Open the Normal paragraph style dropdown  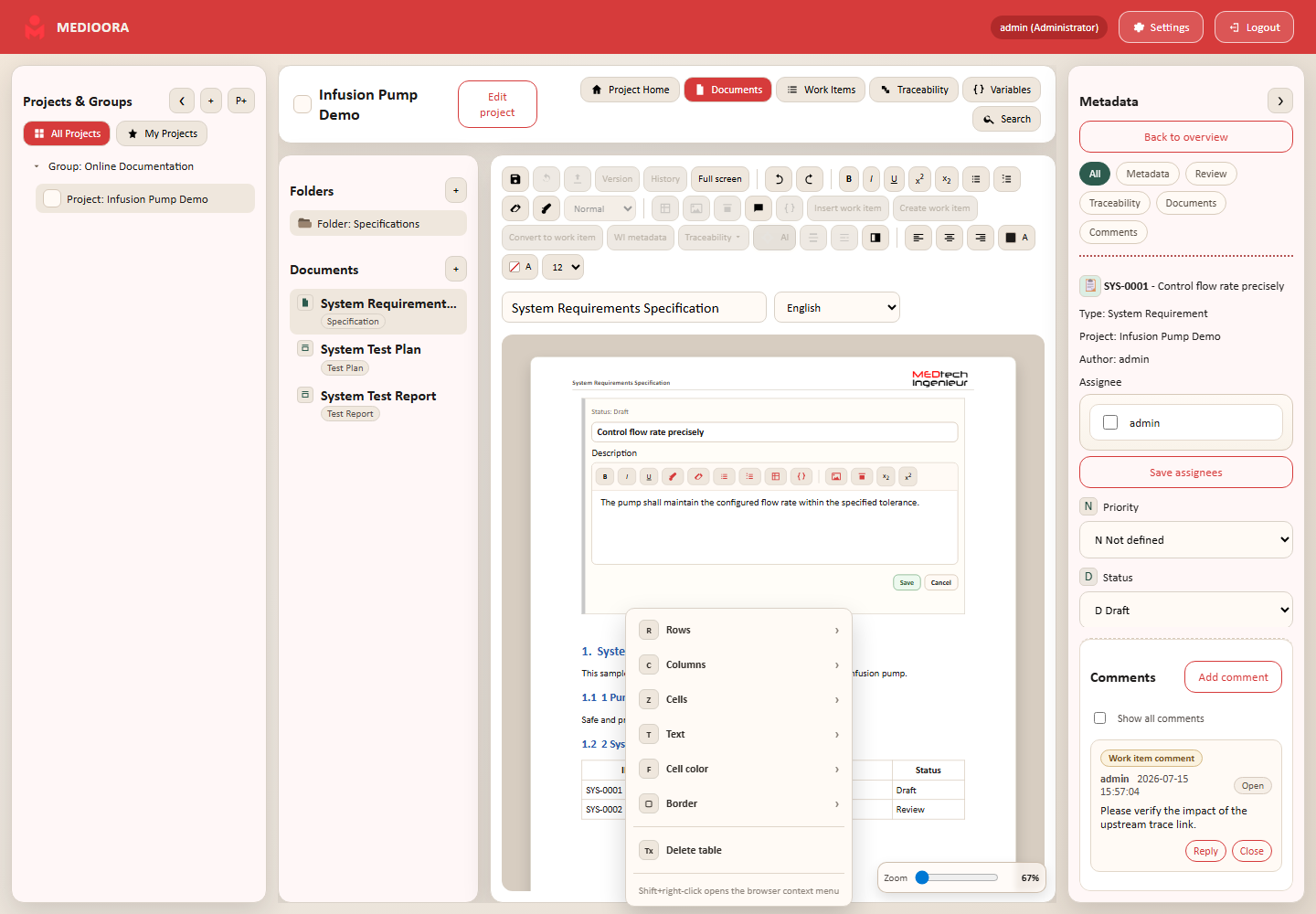click(x=600, y=208)
